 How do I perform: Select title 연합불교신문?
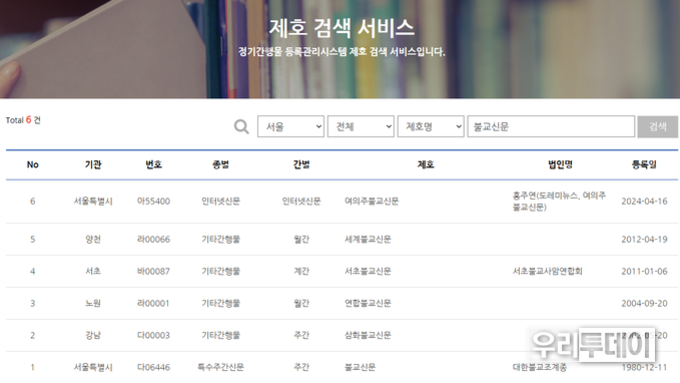pyautogui.click(x=368, y=304)
